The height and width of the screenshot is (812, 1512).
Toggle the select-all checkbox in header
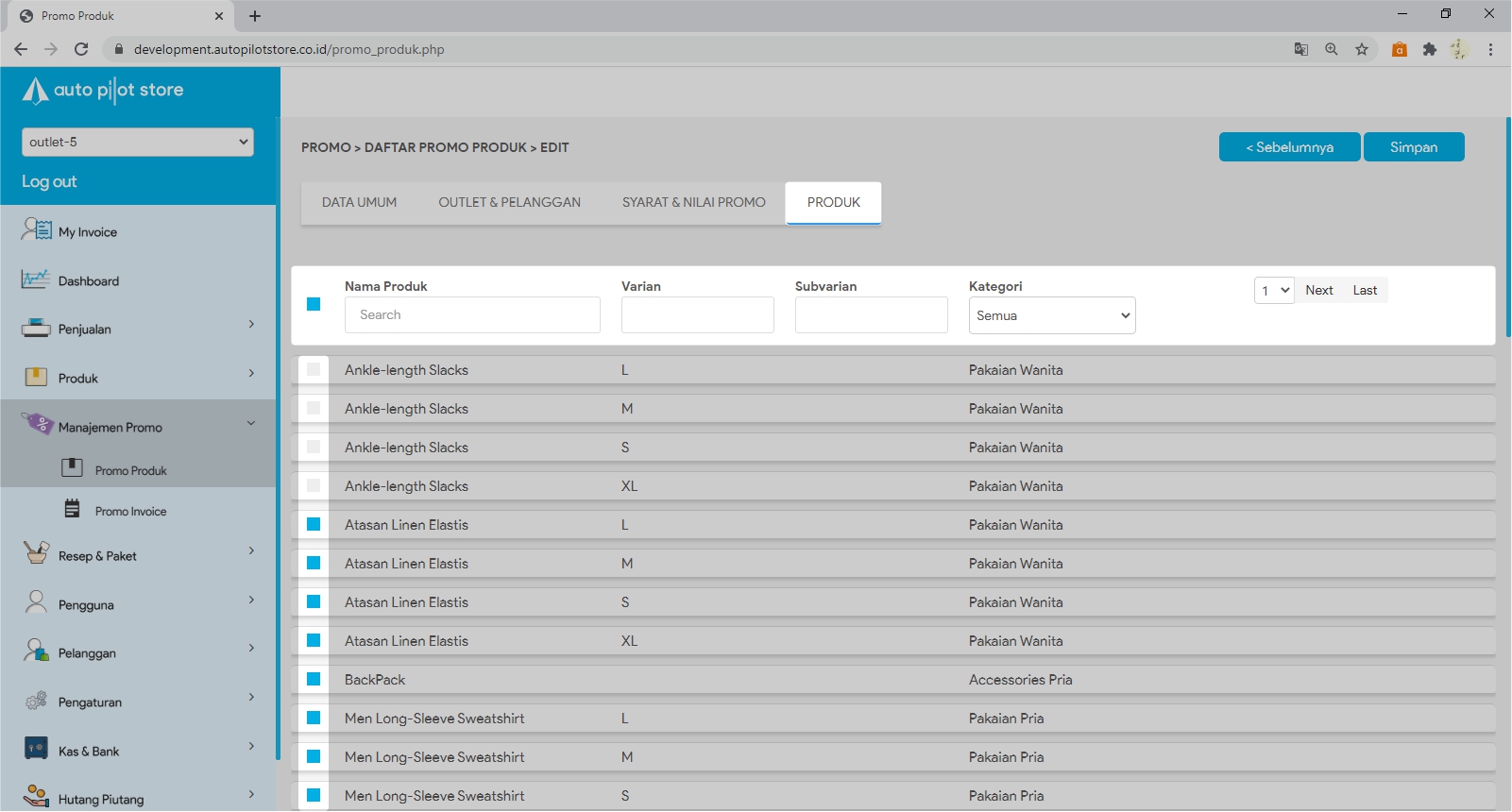[314, 304]
